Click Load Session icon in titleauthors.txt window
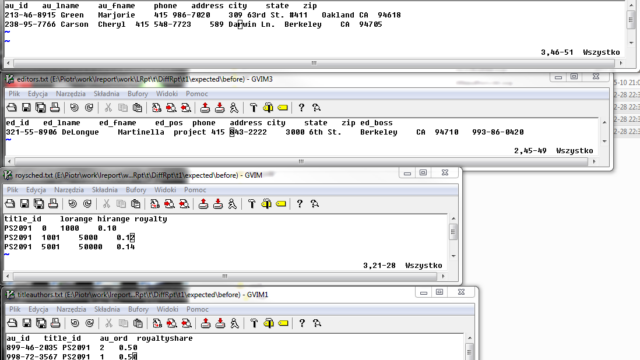The width and height of the screenshot is (640, 360). [x=206, y=323]
